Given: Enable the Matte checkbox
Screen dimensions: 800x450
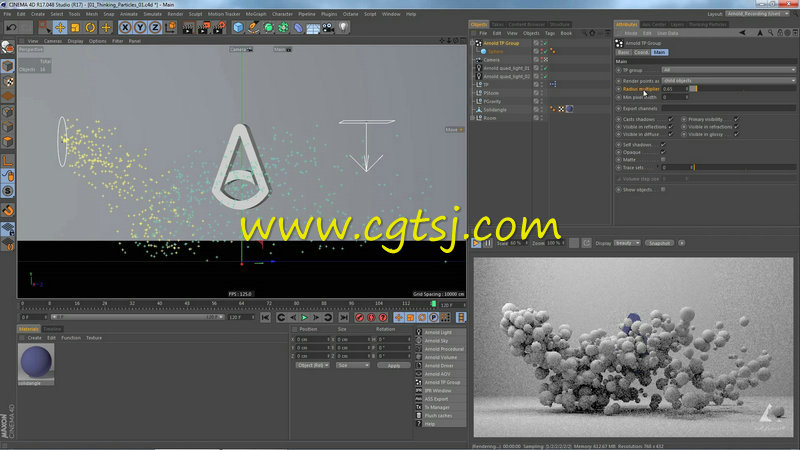Looking at the screenshot, I should coord(663,160).
